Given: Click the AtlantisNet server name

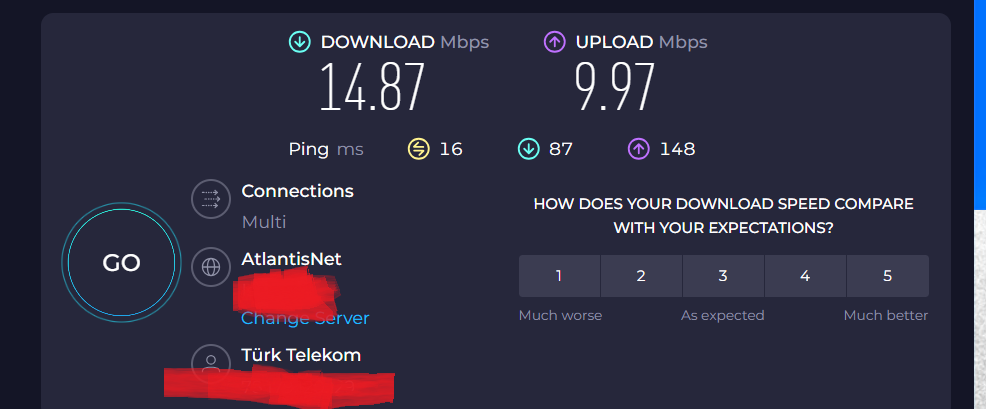Looking at the screenshot, I should (x=291, y=259).
